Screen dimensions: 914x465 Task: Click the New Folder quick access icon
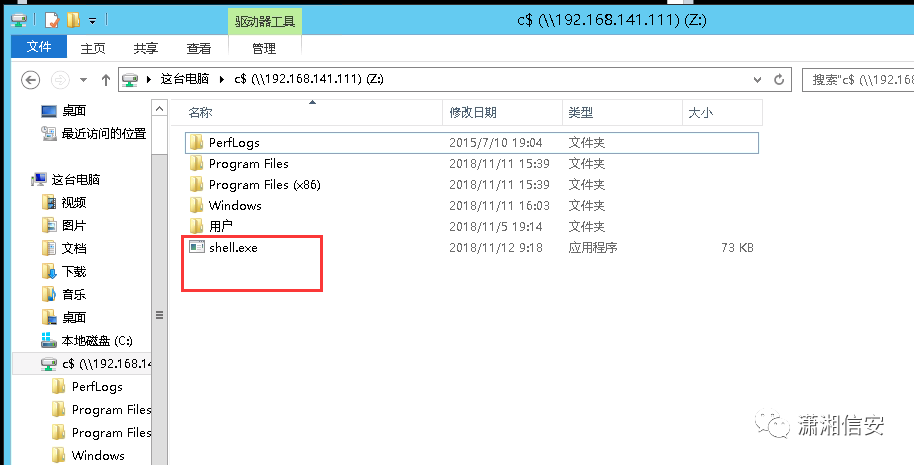click(x=73, y=20)
